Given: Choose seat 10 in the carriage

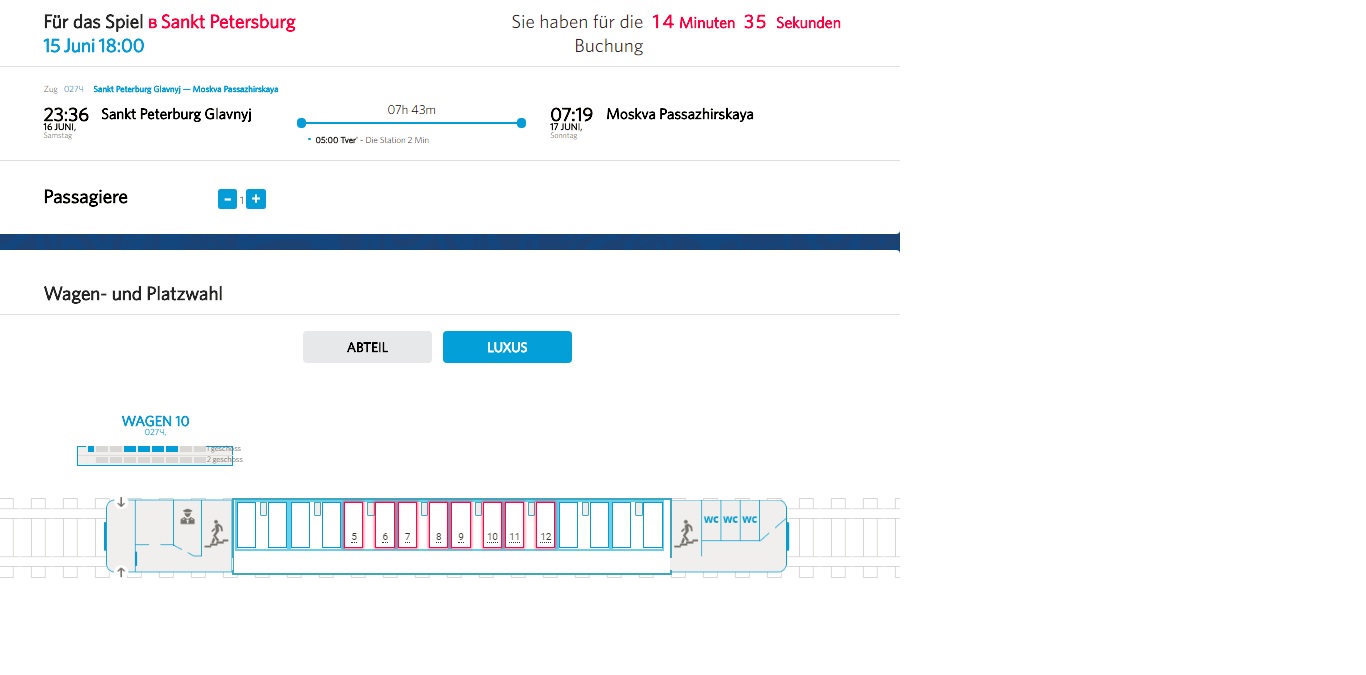Looking at the screenshot, I should pos(492,525).
